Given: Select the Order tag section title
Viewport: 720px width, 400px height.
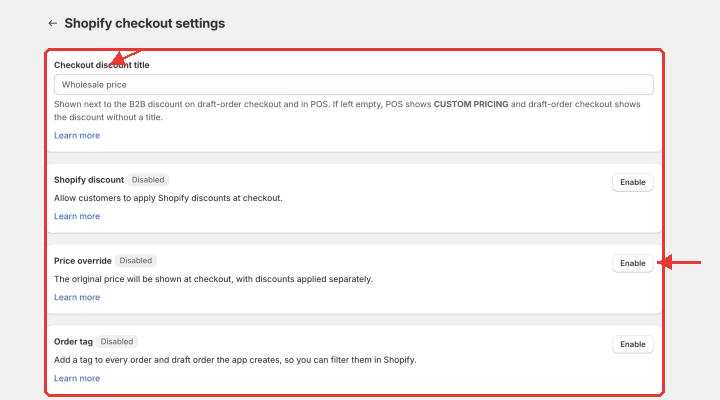Looking at the screenshot, I should pos(73,342).
